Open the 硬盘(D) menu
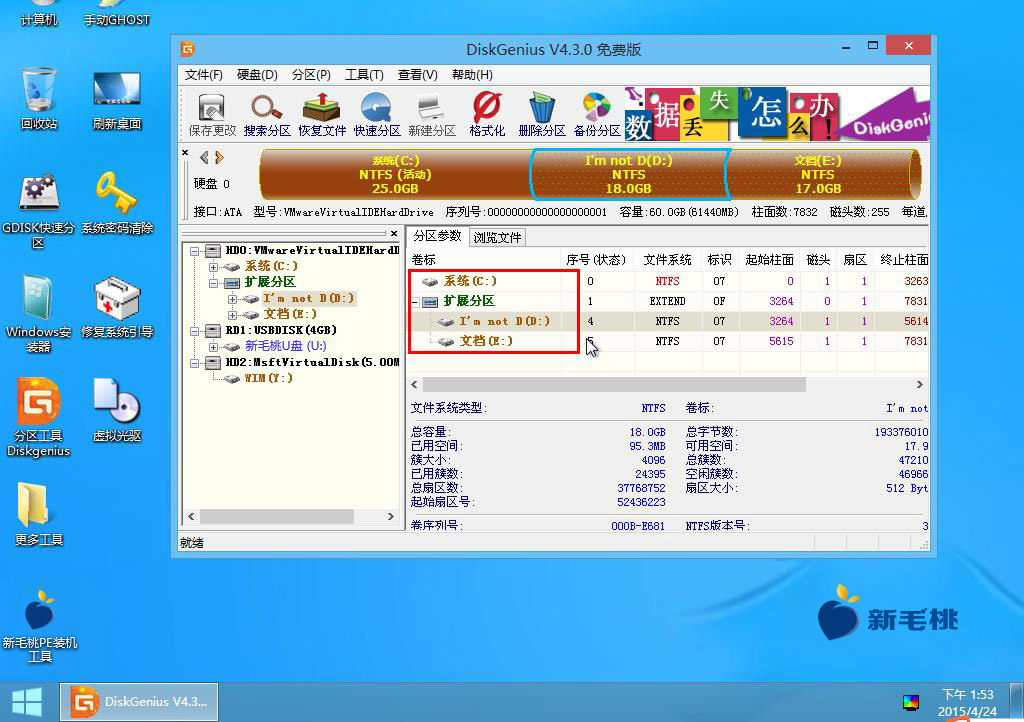Viewport: 1024px width, 722px height. click(x=257, y=75)
